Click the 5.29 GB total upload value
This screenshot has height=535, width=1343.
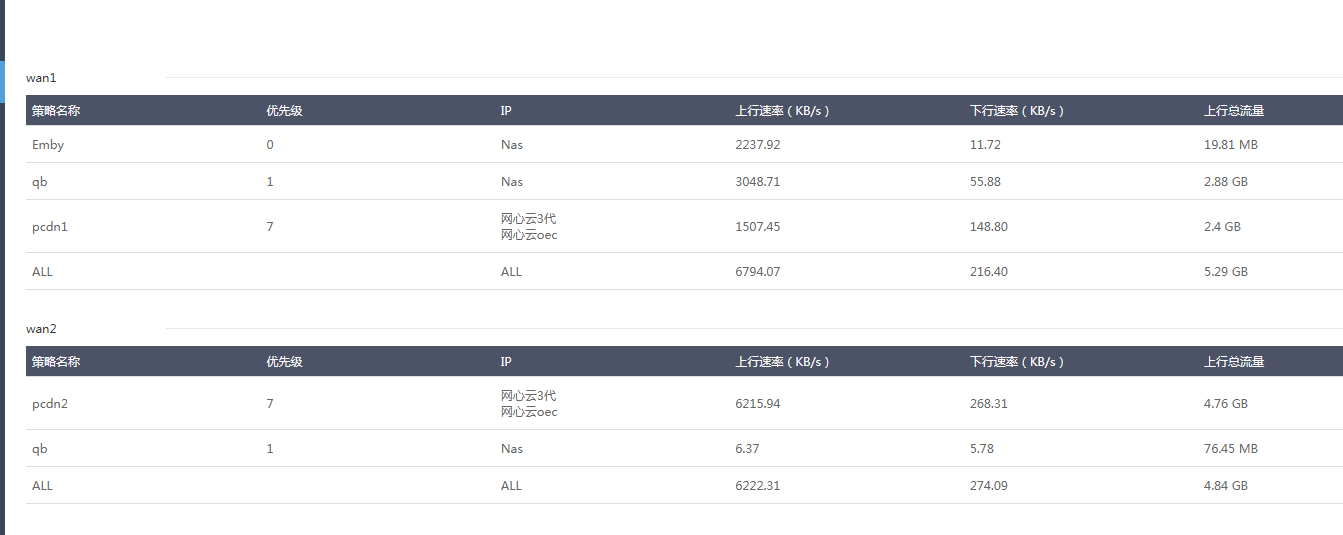pos(1226,272)
